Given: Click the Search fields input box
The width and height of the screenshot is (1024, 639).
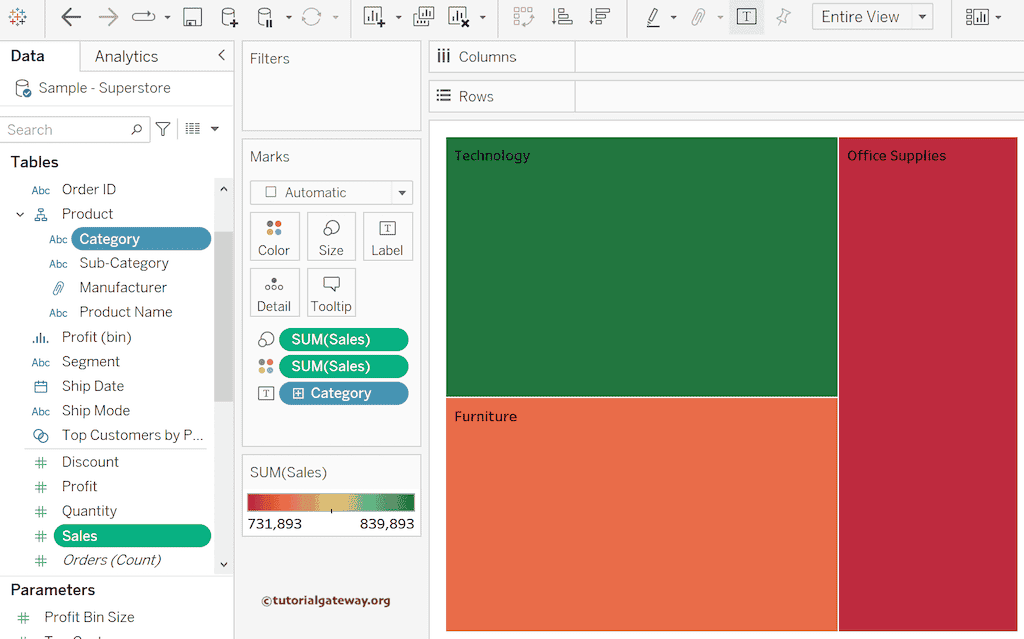Looking at the screenshot, I should 66,129.
